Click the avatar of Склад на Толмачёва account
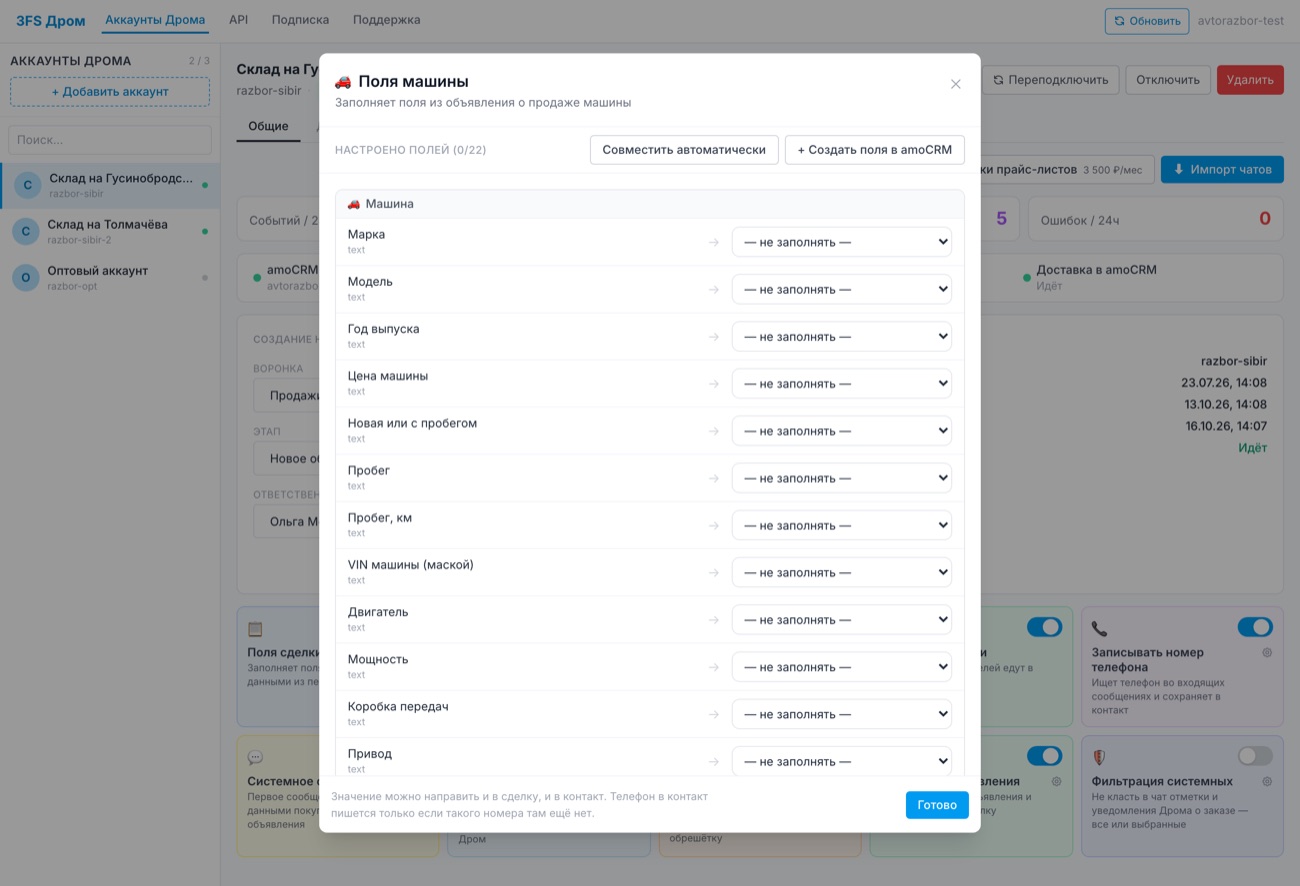1300x886 pixels. (26, 231)
